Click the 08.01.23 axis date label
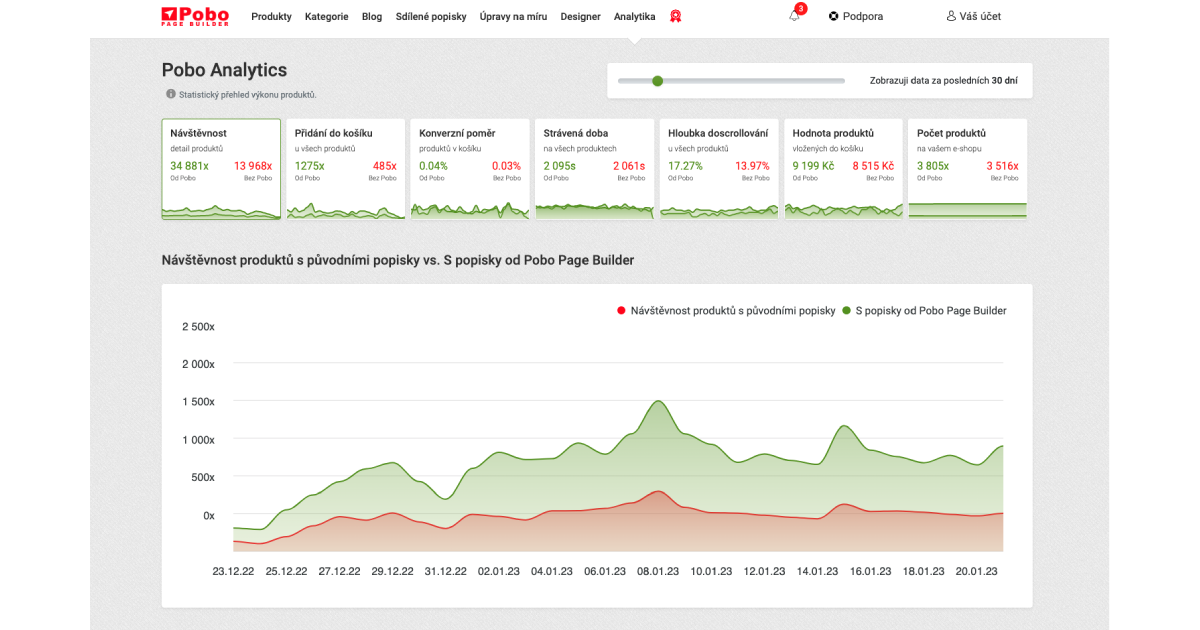This screenshot has height=630, width=1200. coord(657,571)
